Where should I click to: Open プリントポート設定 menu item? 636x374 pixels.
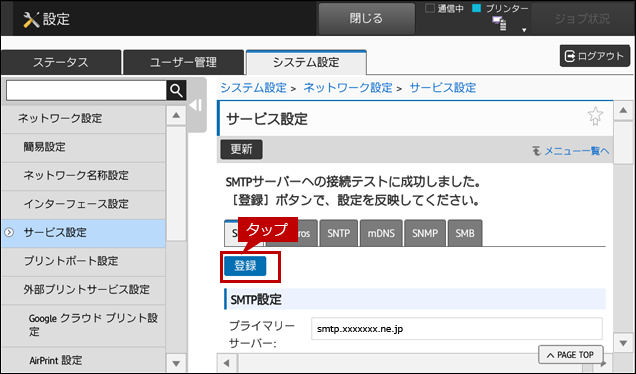pos(84,261)
